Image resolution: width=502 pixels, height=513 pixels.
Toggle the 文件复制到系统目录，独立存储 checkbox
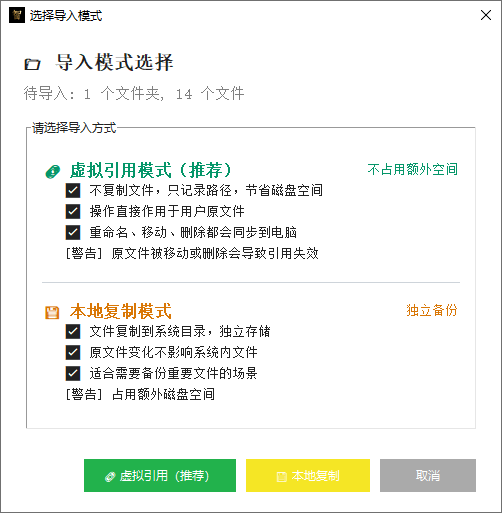(73, 332)
